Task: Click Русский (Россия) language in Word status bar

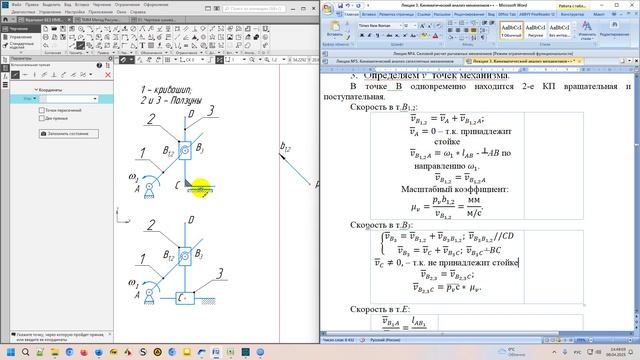Action: pyautogui.click(x=385, y=340)
